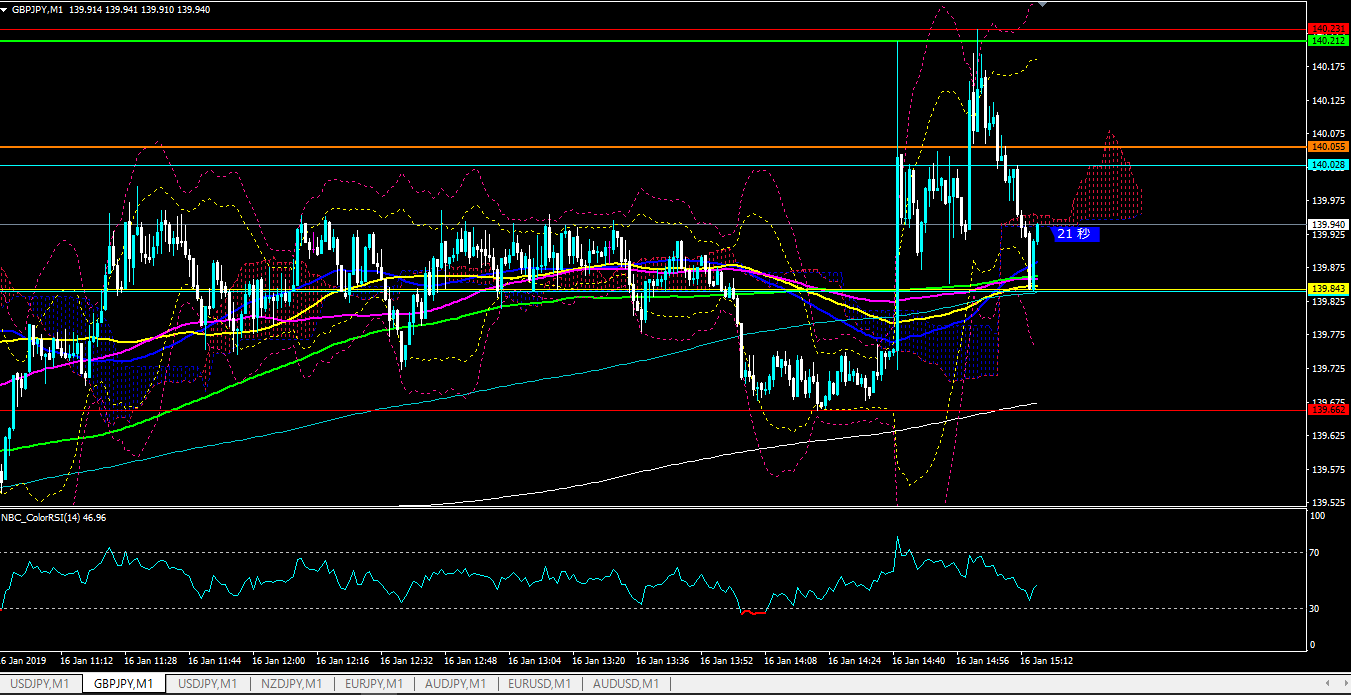Image resolution: width=1351 pixels, height=695 pixels.
Task: Click the 139.575 price scale value
Action: point(1328,470)
